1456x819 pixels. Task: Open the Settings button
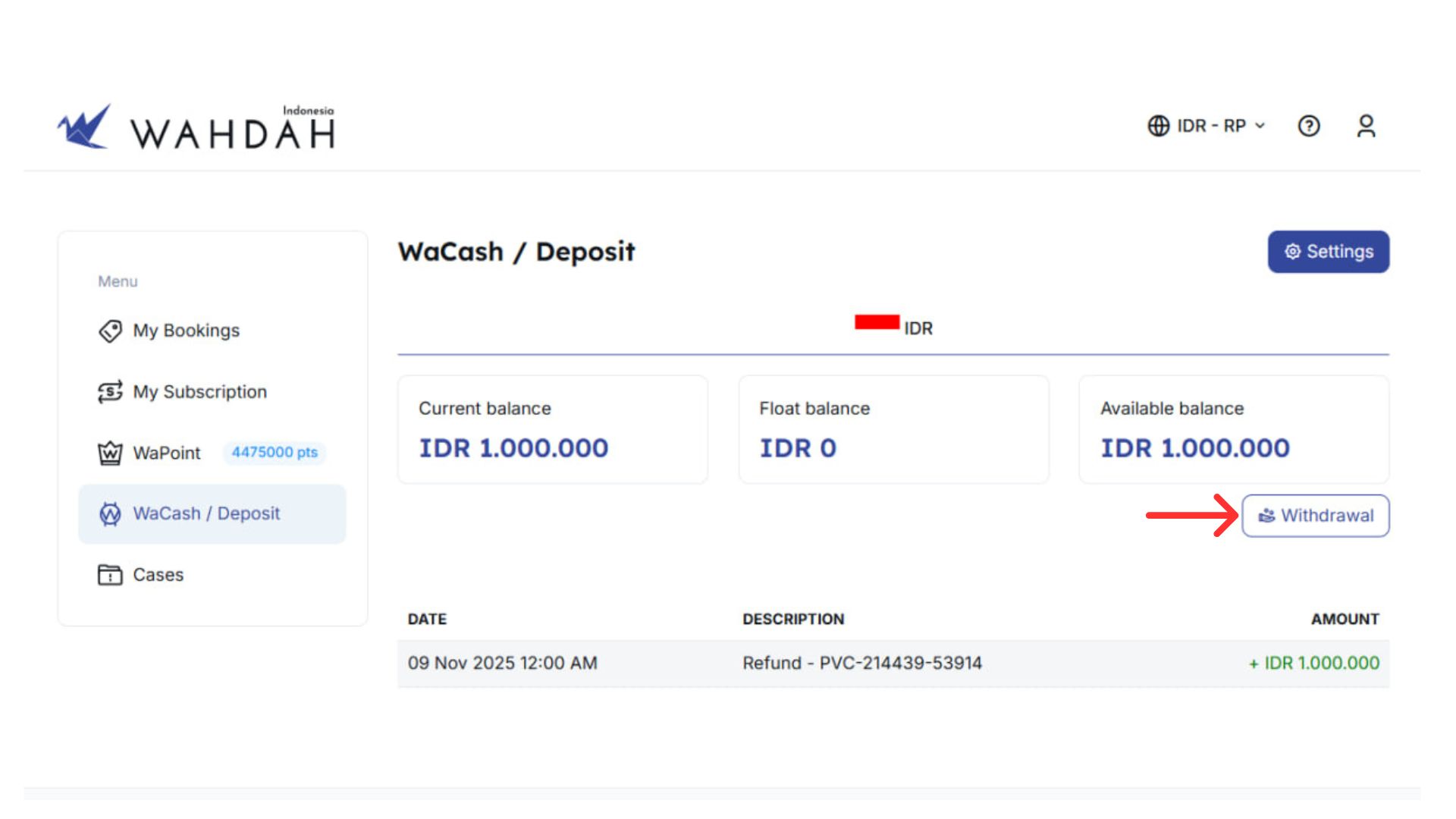(1328, 252)
